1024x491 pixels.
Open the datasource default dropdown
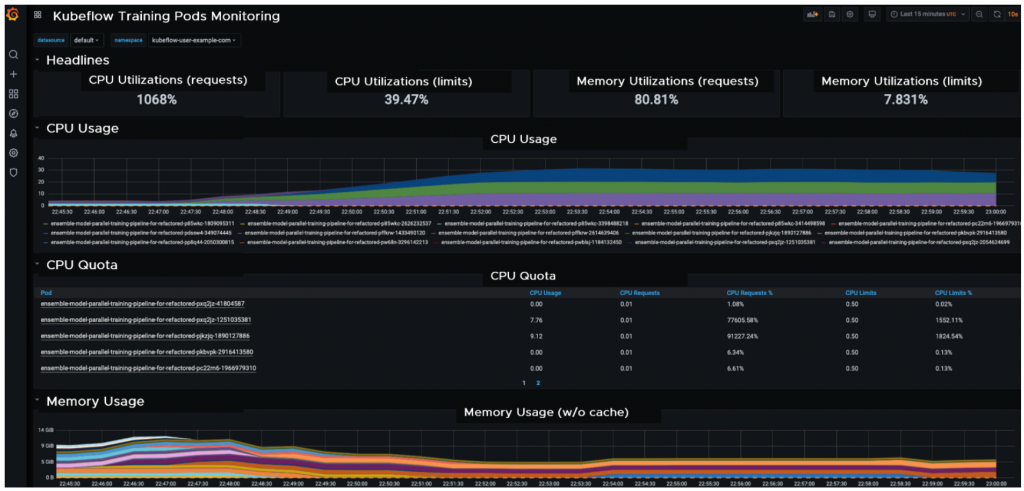point(86,40)
